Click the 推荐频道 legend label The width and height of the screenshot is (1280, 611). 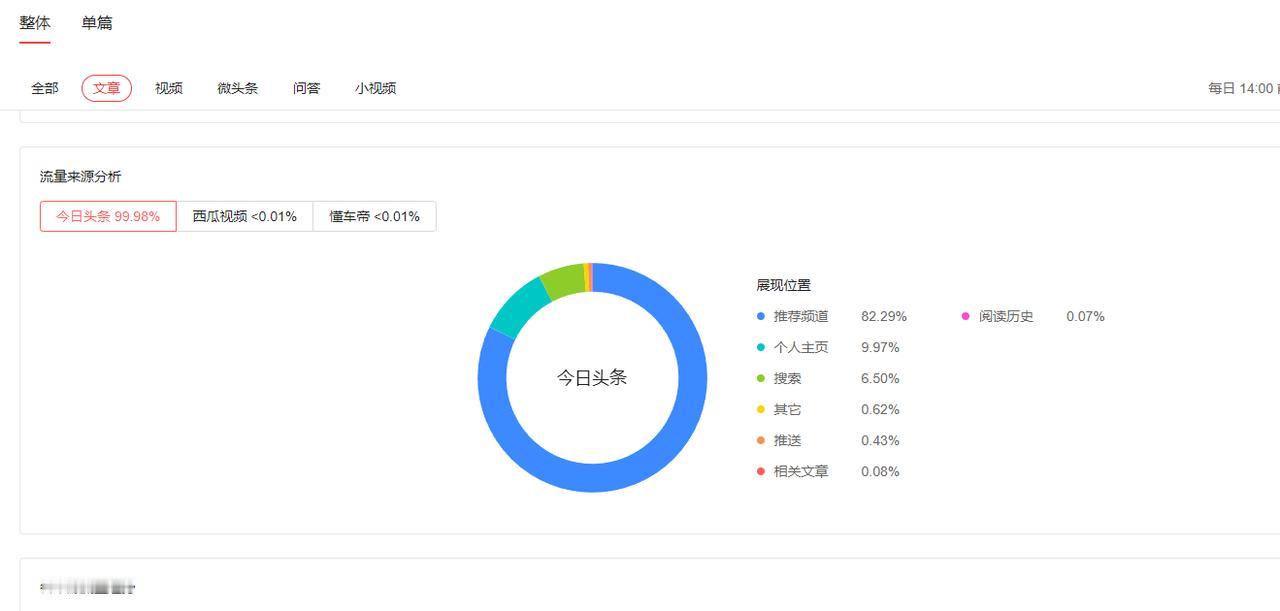pyautogui.click(x=801, y=316)
